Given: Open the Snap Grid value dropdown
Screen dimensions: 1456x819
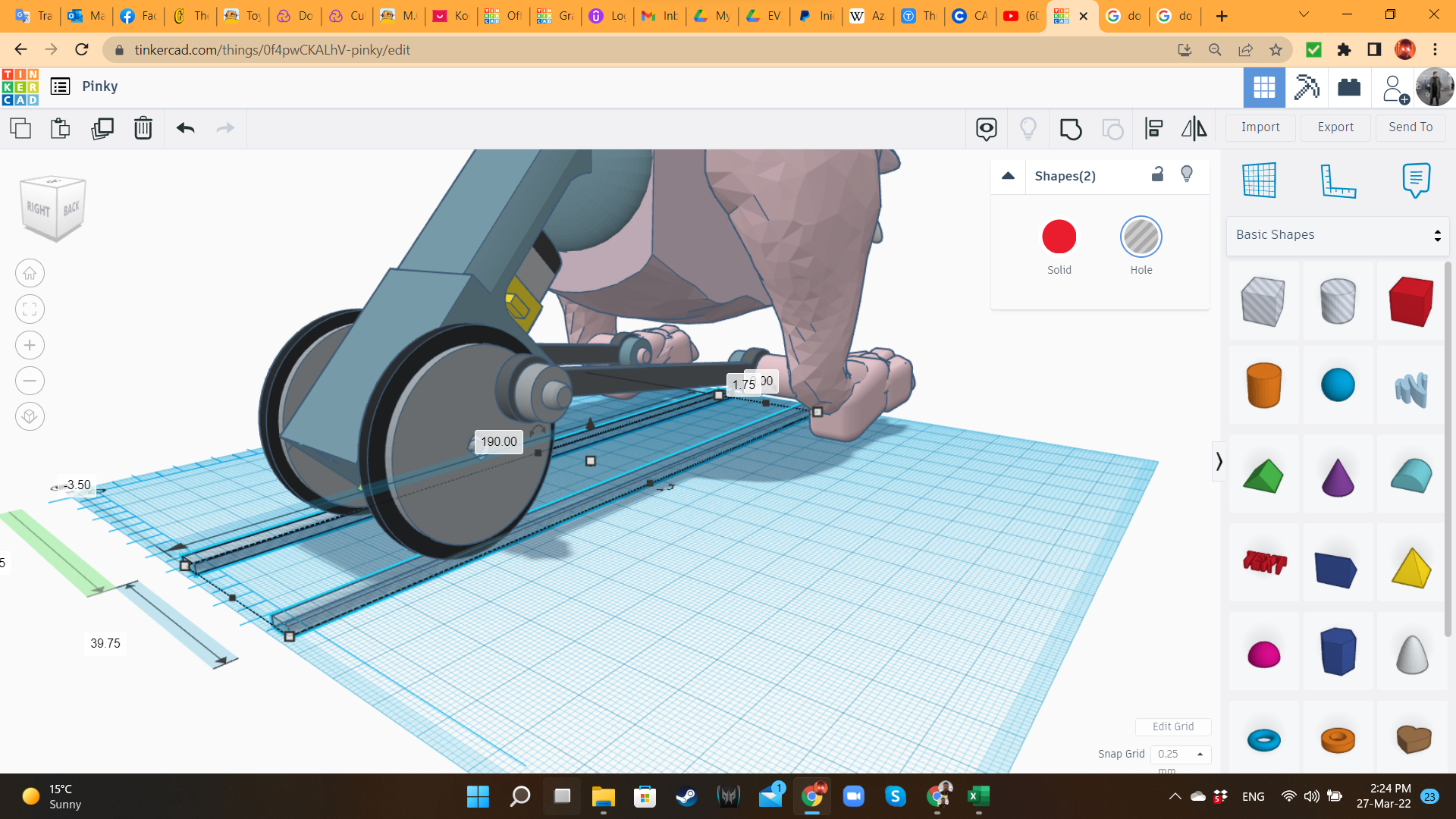Looking at the screenshot, I should [1181, 754].
